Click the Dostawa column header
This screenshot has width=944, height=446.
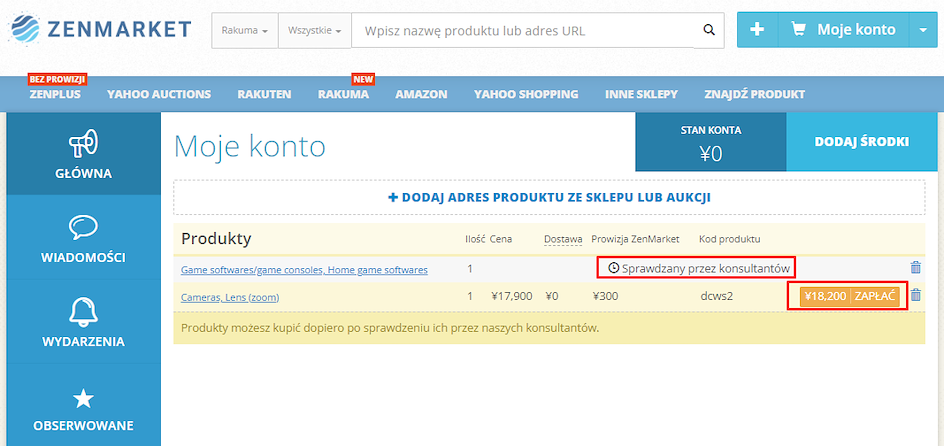click(x=563, y=240)
